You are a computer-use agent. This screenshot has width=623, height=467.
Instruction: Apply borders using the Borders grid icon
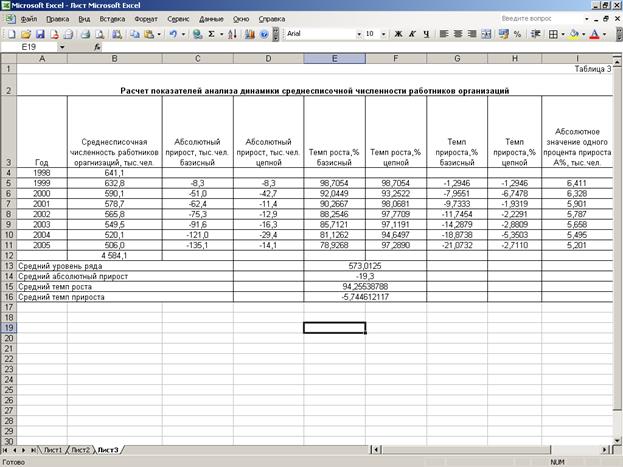point(553,34)
